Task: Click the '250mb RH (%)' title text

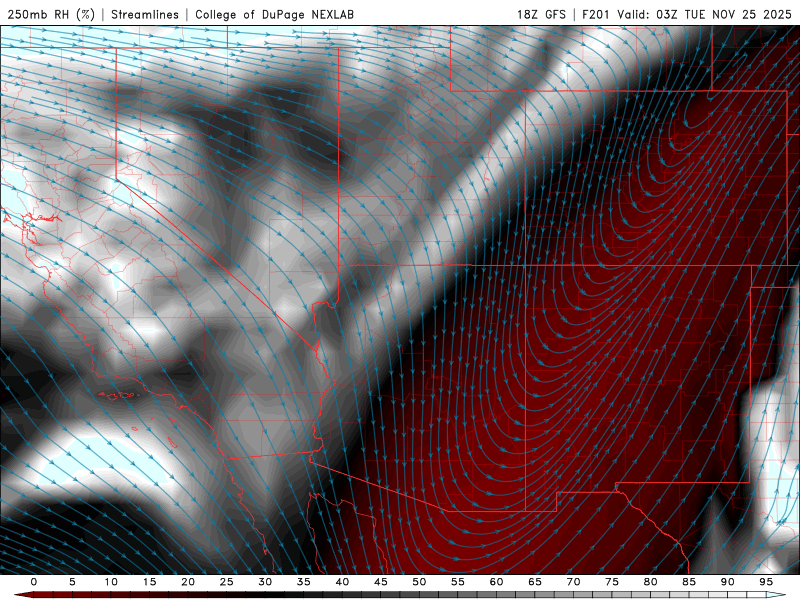Action: [51, 14]
